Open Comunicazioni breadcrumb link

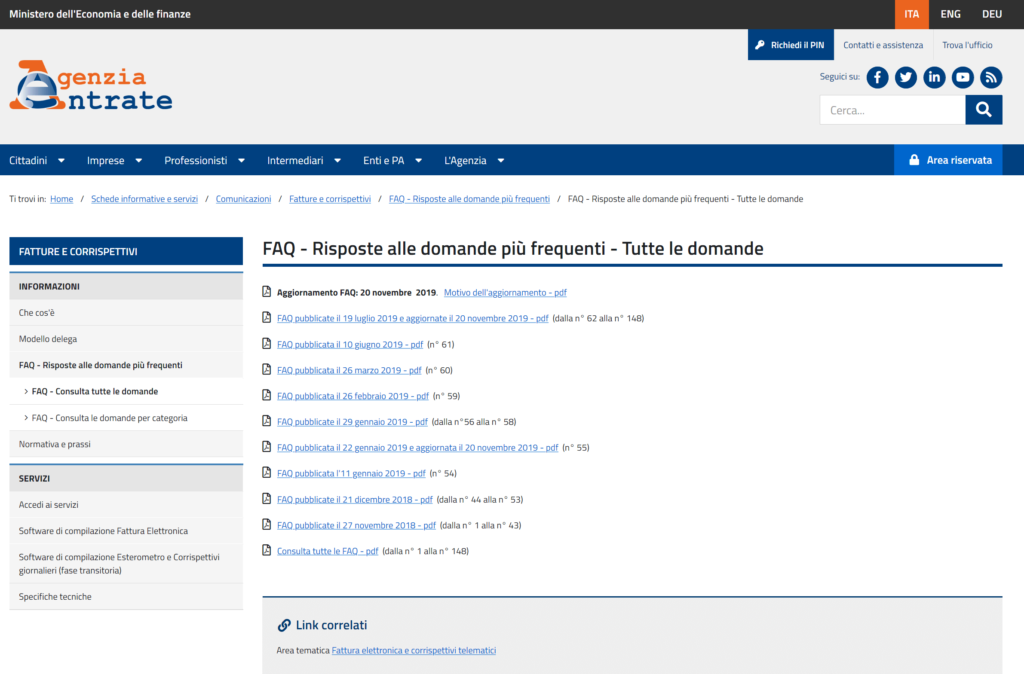(x=244, y=199)
